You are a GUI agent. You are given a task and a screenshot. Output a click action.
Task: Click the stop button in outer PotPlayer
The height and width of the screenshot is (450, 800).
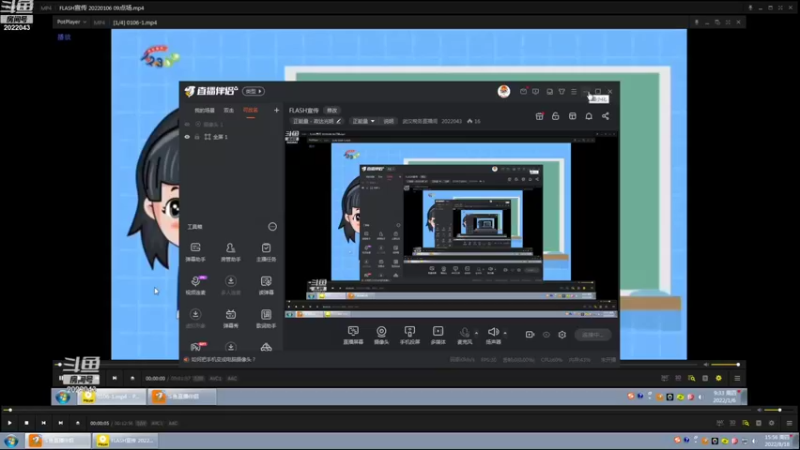click(27, 423)
